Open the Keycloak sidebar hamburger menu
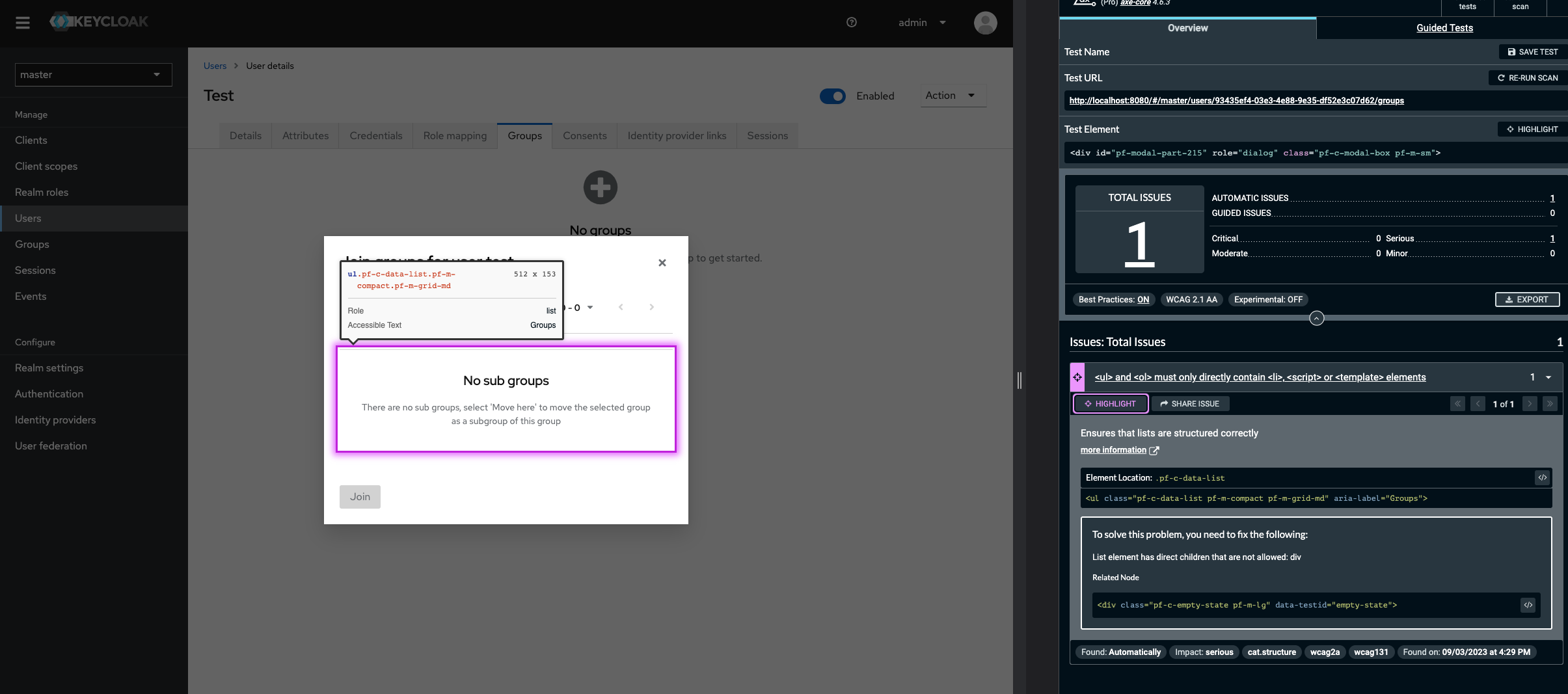 tap(23, 22)
